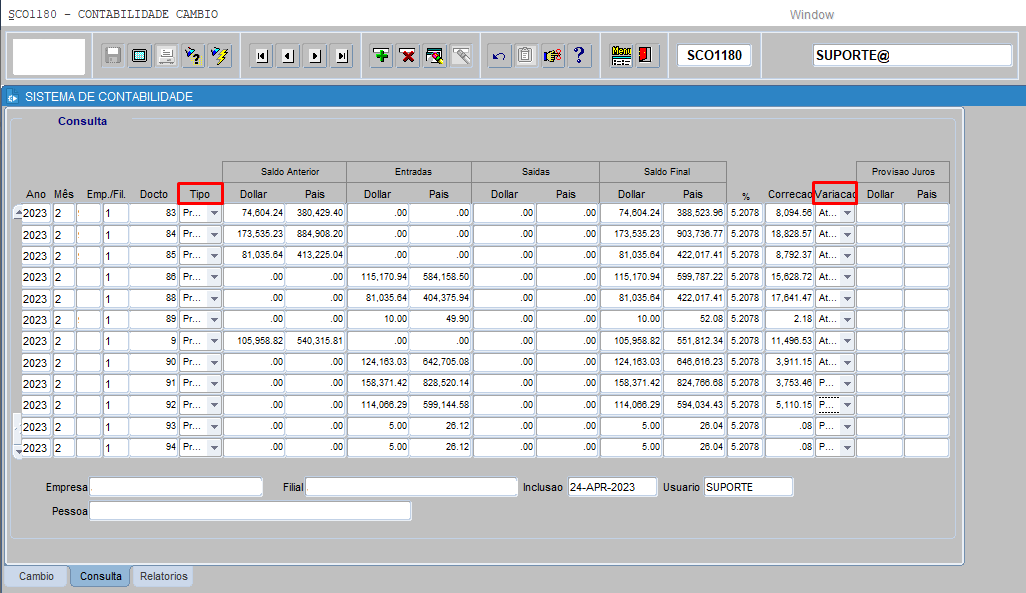Click Entradas Pais value 404,375.94
1026x593 pixels.
440,298
